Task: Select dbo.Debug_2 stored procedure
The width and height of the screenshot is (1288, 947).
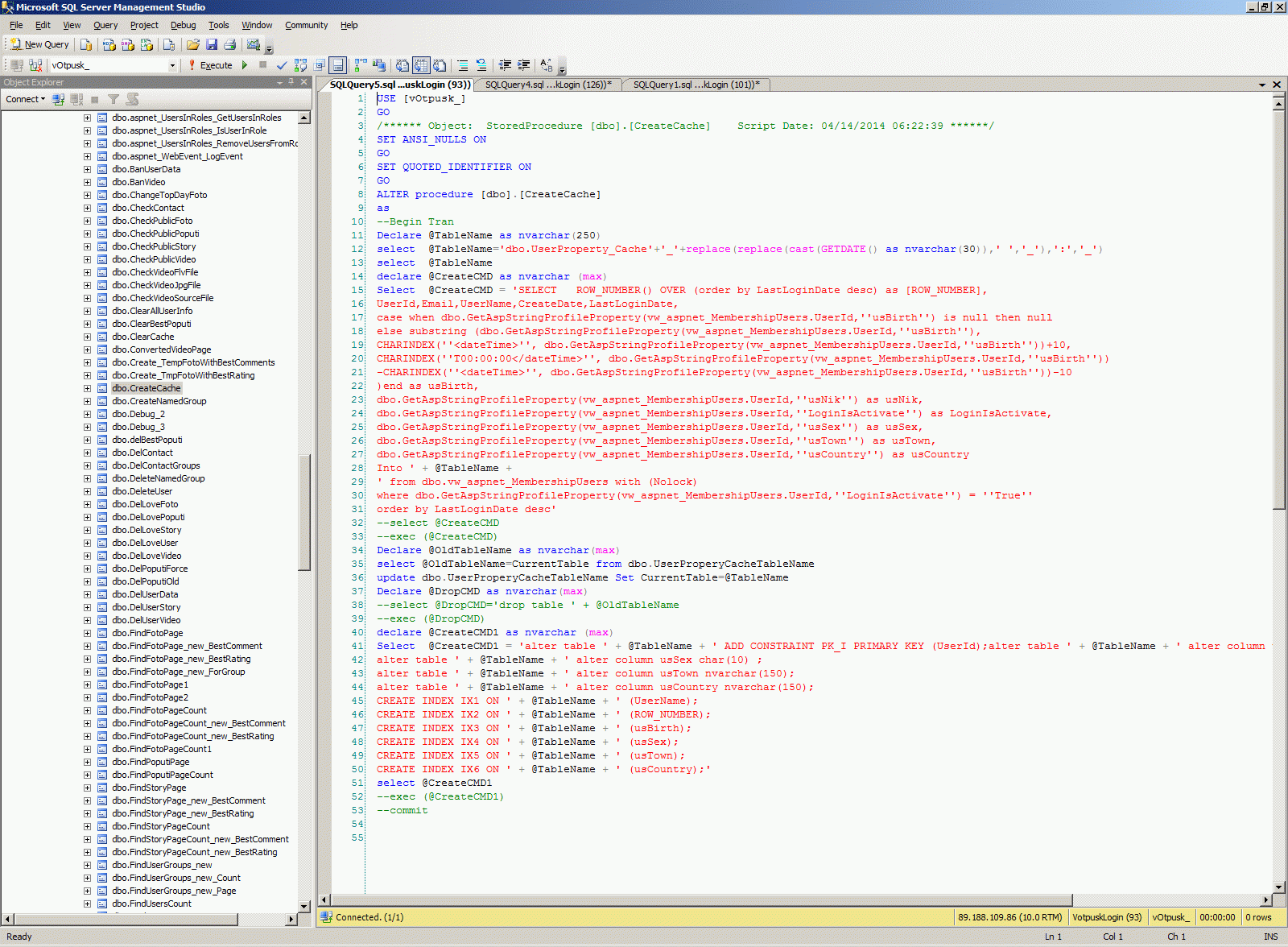Action: pyautogui.click(x=138, y=414)
